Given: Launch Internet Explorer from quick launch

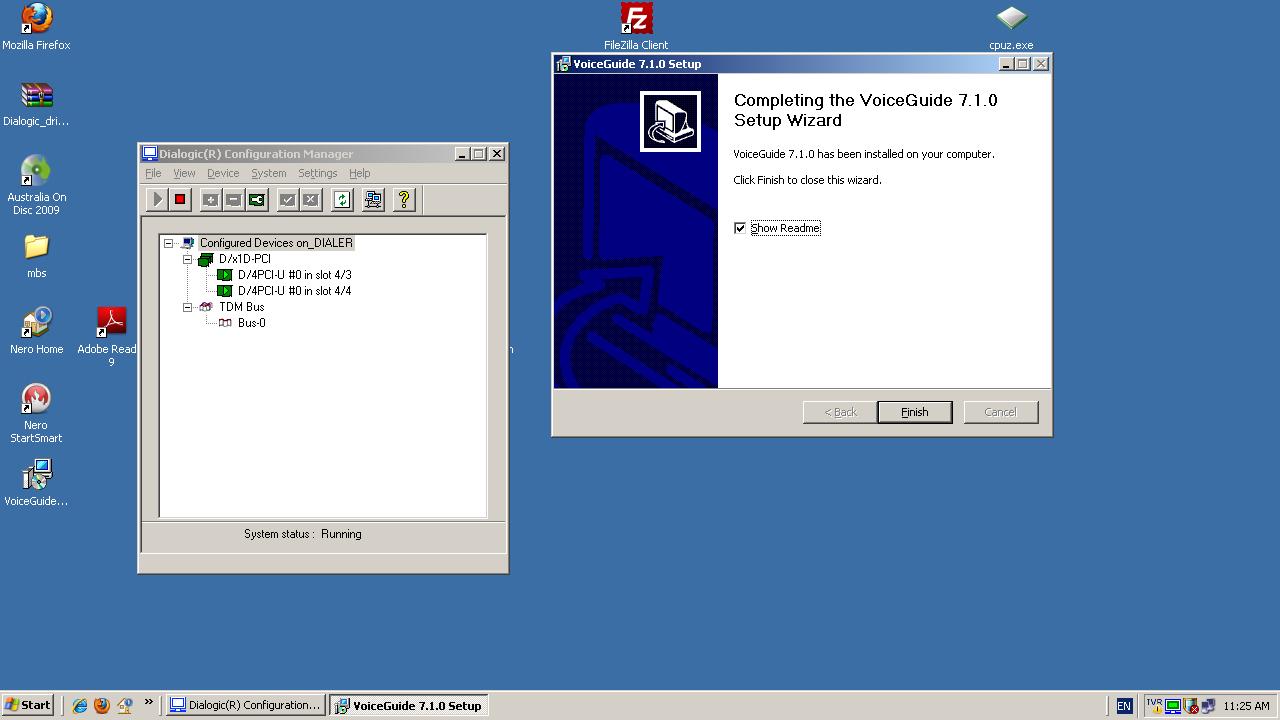Looking at the screenshot, I should pos(79,705).
